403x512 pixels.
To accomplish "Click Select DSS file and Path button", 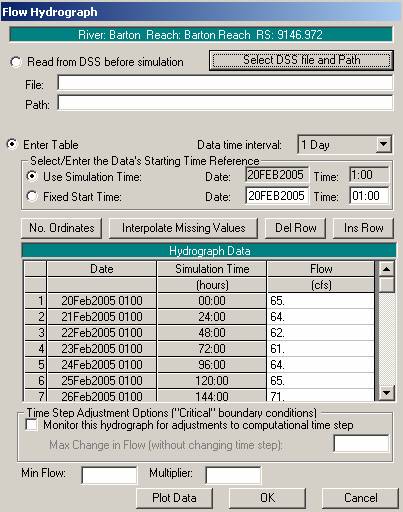I will tap(301, 60).
